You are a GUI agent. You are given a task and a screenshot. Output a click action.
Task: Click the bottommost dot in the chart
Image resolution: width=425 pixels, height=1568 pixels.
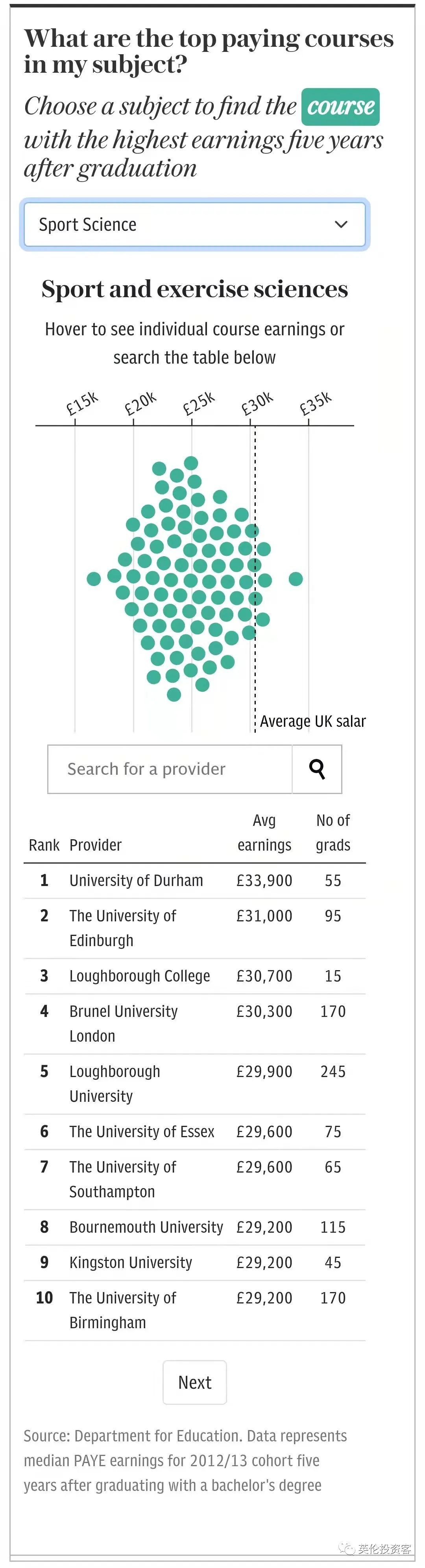coord(174,695)
